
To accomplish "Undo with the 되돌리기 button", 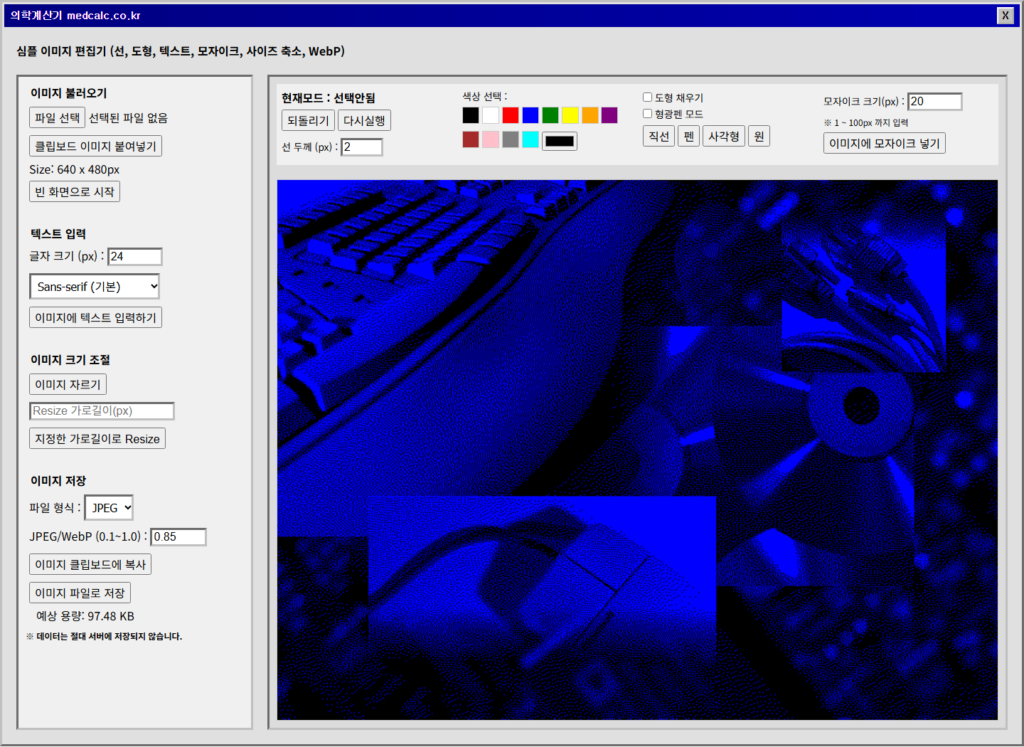I will point(308,120).
